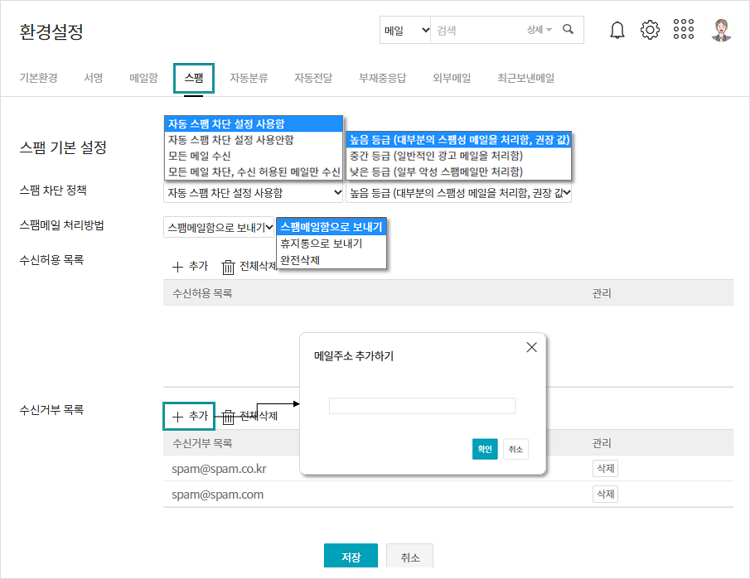Click 추가 in the 수신거부 목록 section

189,416
